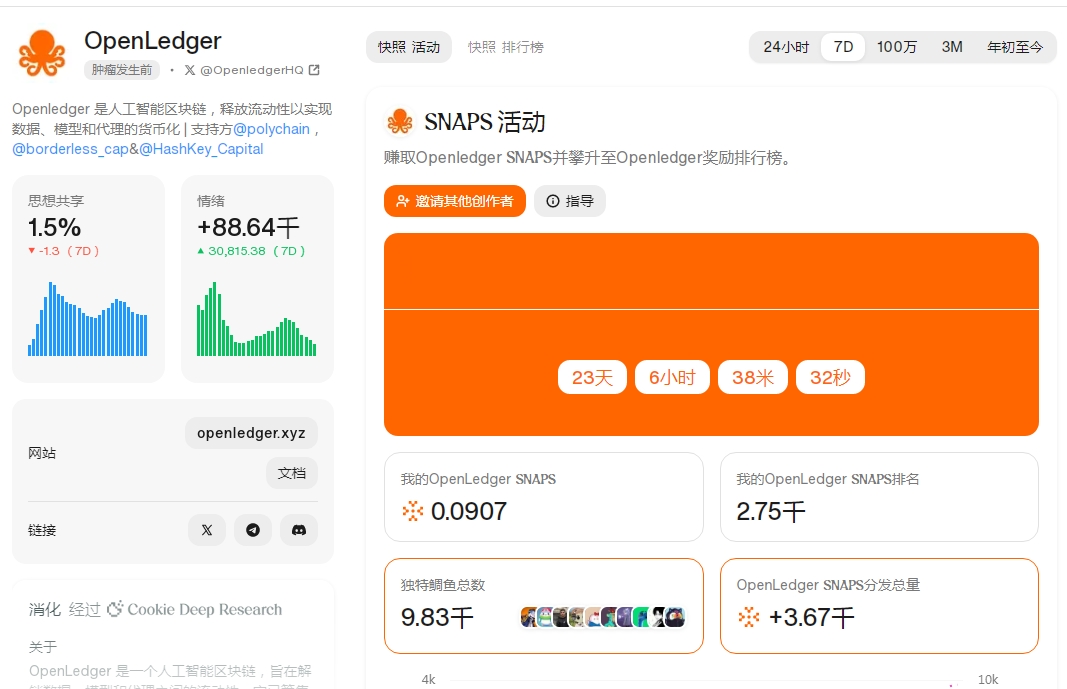Click the 肿瘤发生前 tag badge

click(x=122, y=70)
